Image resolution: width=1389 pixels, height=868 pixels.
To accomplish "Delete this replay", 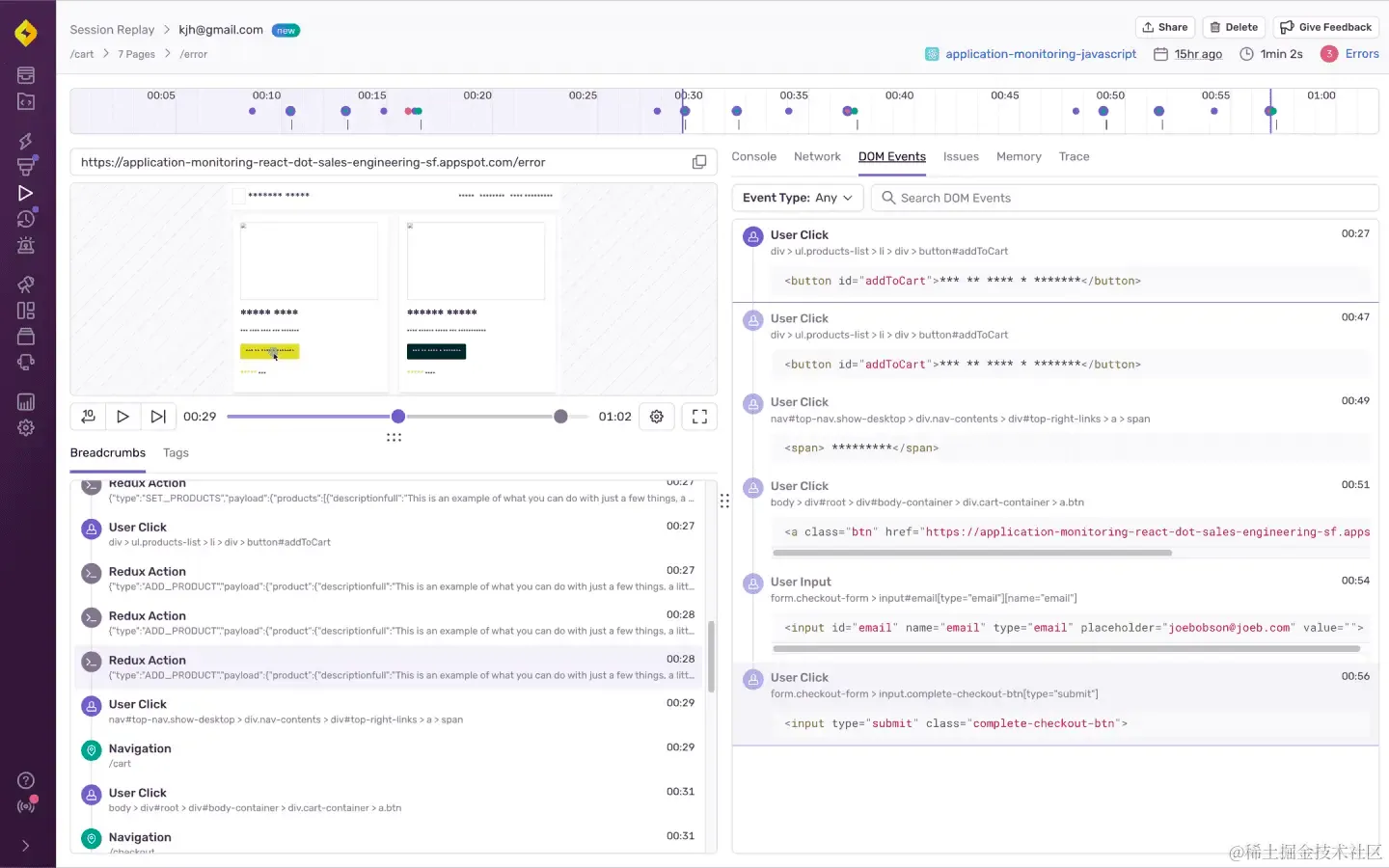I will tap(1234, 27).
